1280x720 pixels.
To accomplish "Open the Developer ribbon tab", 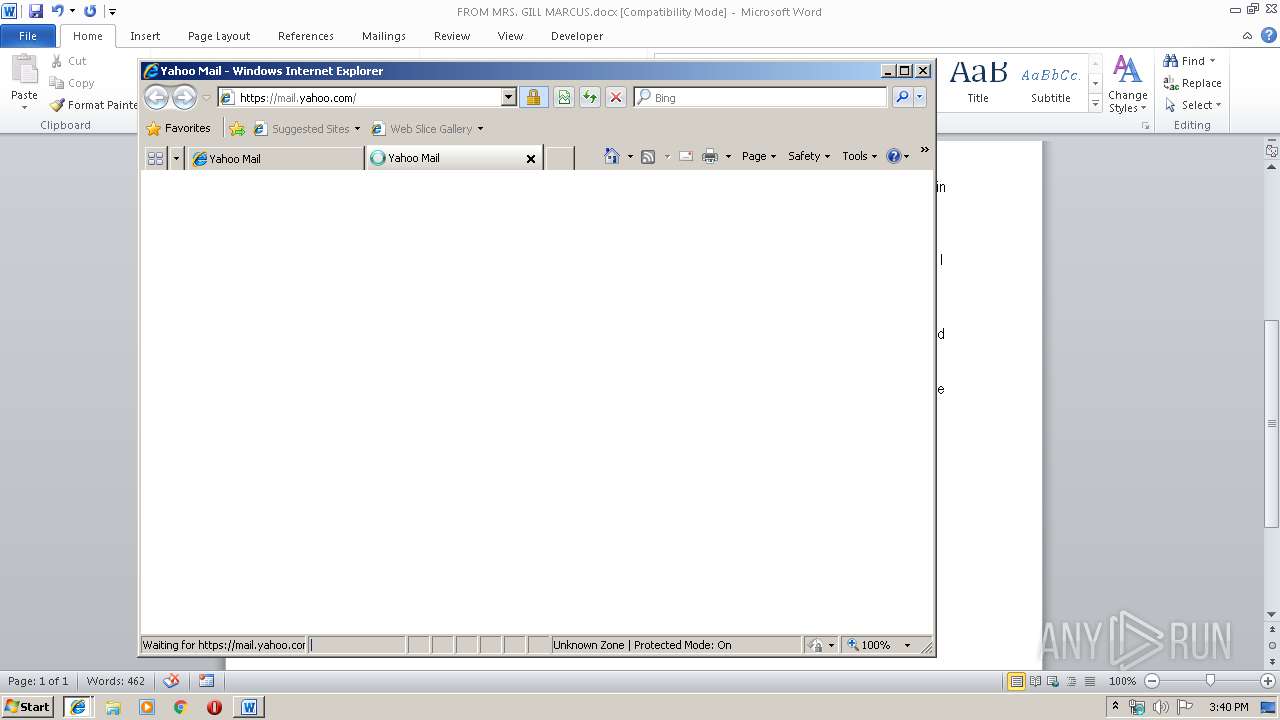I will pos(577,36).
